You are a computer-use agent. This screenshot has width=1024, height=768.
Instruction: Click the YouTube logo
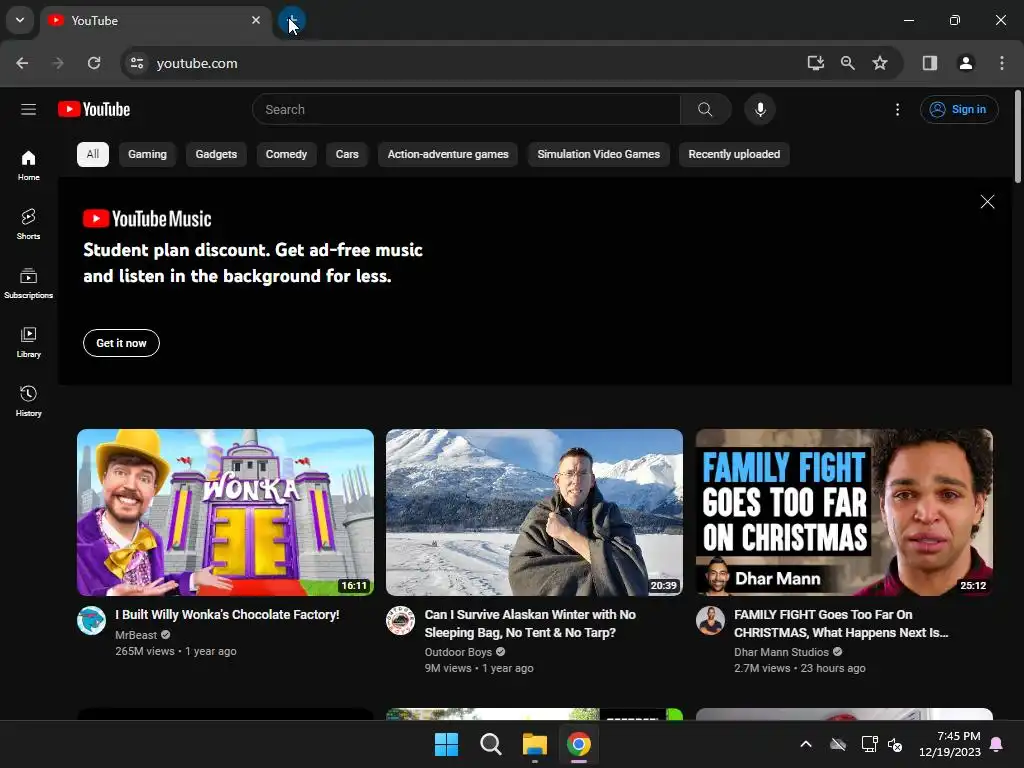pos(94,109)
